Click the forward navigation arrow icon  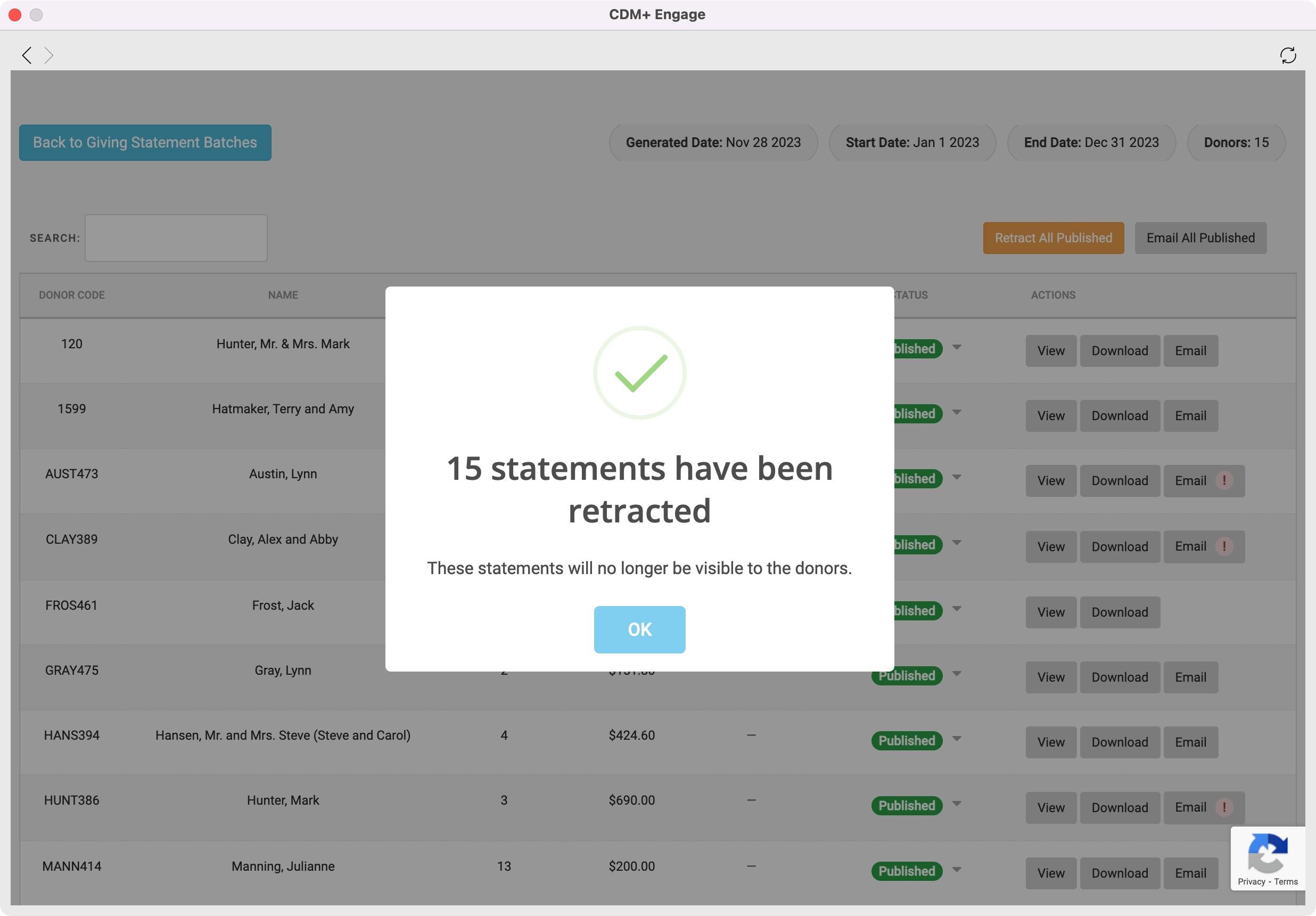pyautogui.click(x=49, y=55)
